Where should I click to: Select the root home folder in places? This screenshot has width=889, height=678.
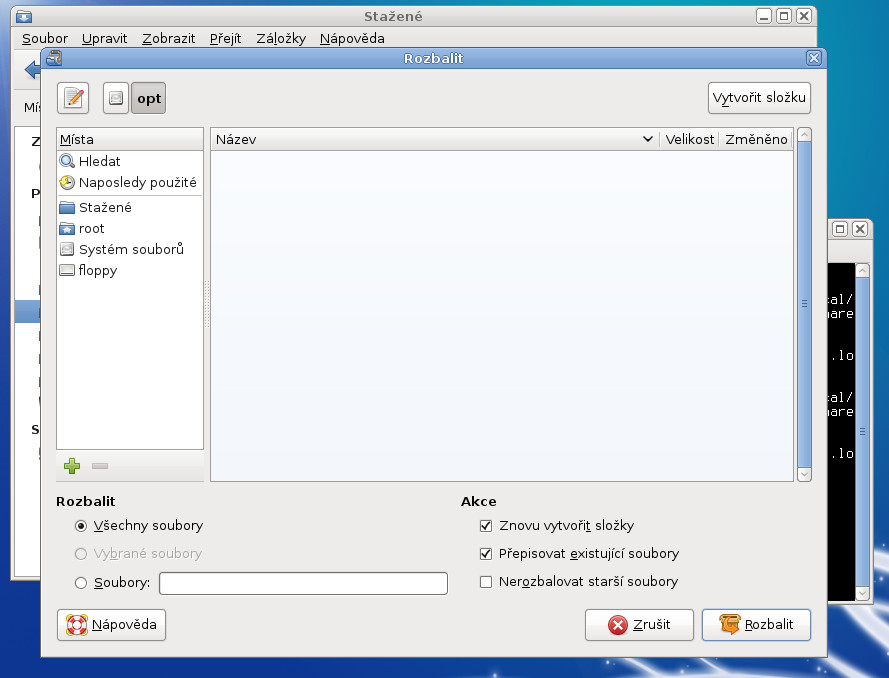click(130, 228)
